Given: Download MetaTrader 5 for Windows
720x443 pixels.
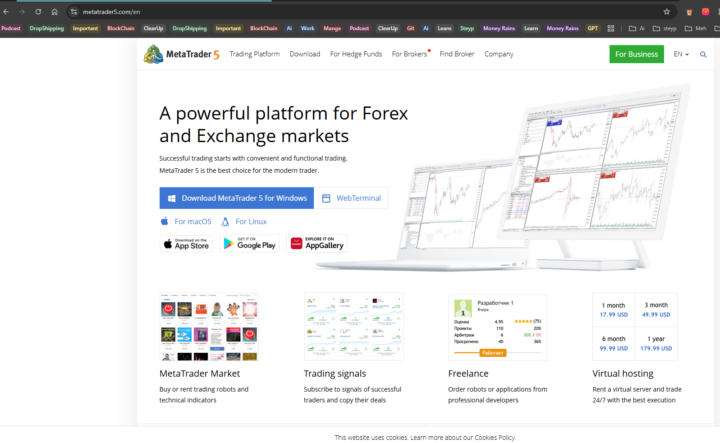Looking at the screenshot, I should (x=236, y=198).
